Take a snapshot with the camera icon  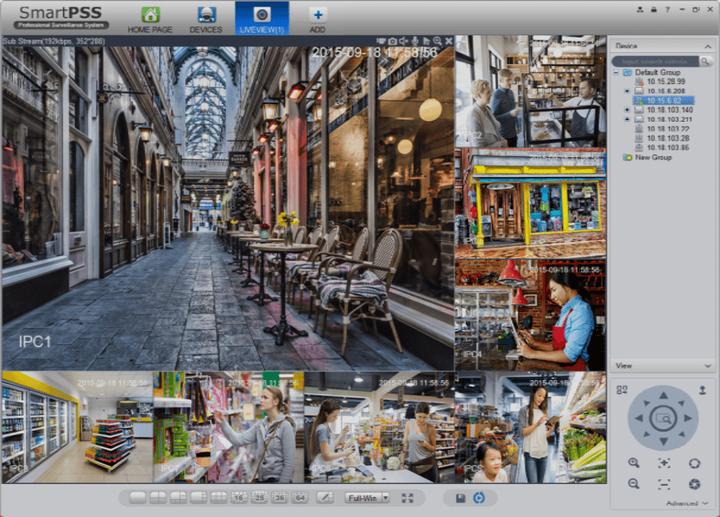click(x=392, y=41)
